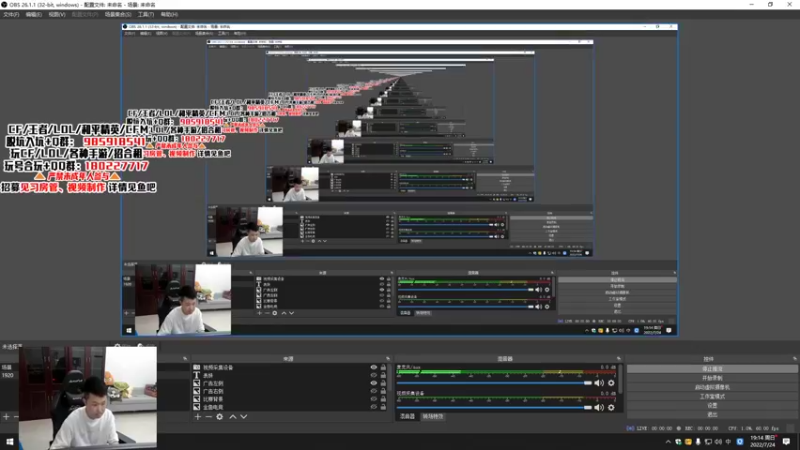The image size is (800, 450).
Task: Select the 广告右侧 image source row
Action: 289,391
